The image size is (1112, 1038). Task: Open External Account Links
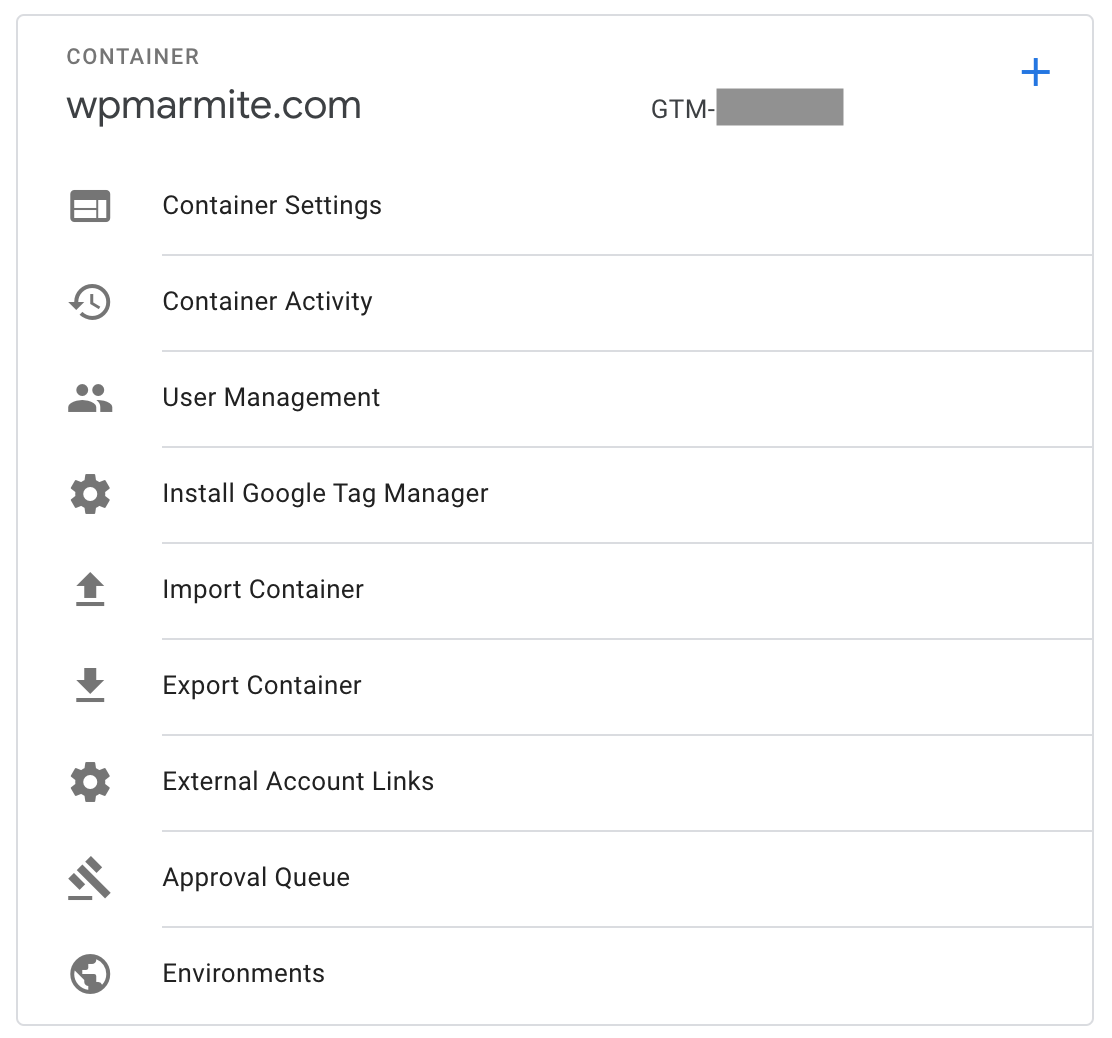[x=298, y=782]
